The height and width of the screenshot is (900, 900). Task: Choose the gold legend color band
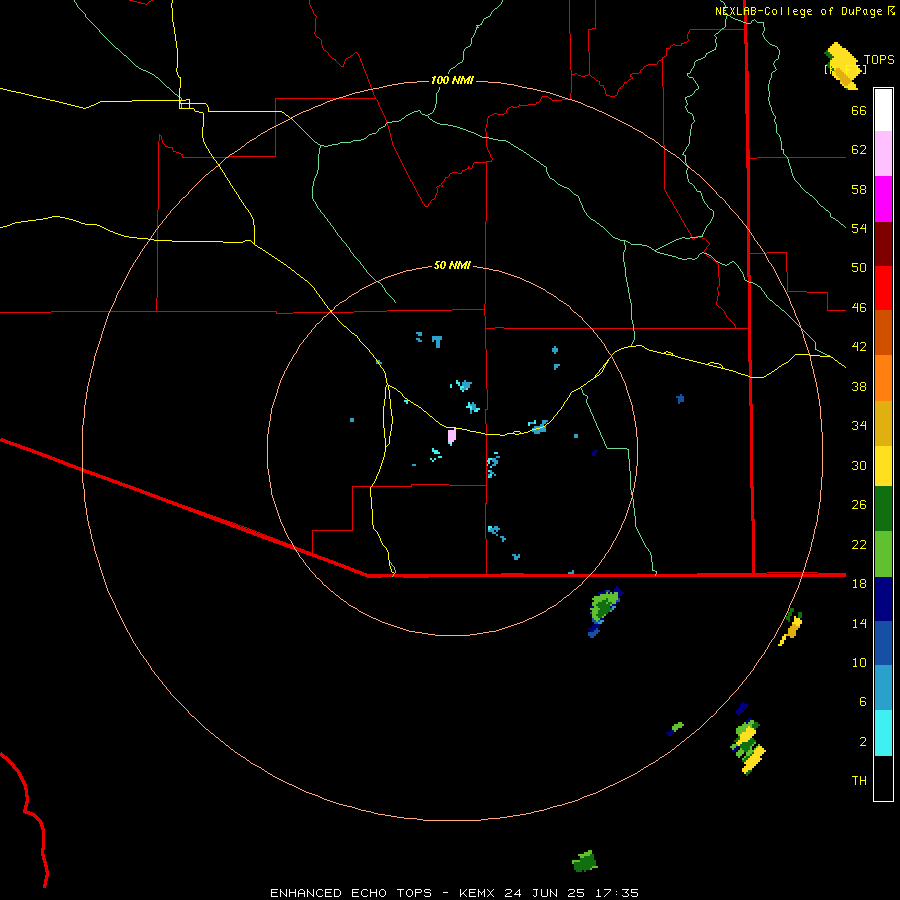tap(883, 423)
